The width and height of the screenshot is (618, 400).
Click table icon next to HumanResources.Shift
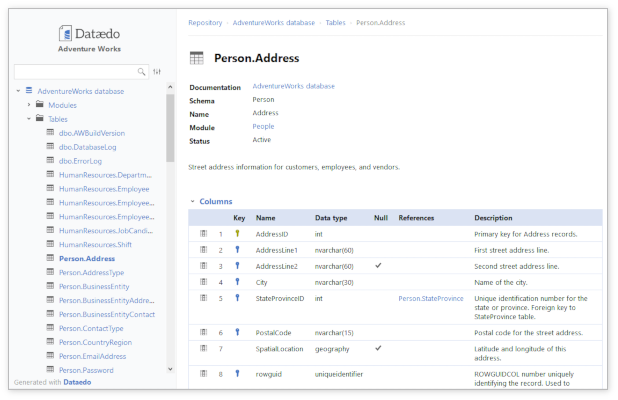click(x=50, y=244)
